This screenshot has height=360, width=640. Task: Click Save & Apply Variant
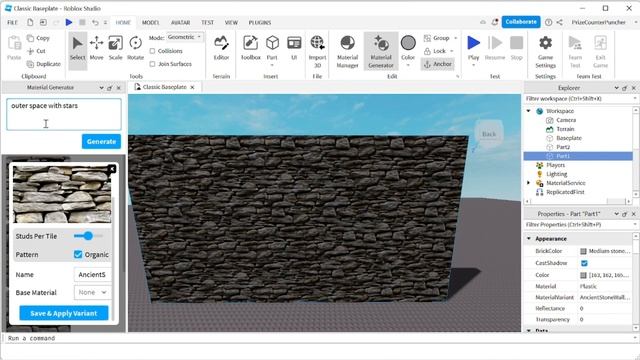click(64, 313)
